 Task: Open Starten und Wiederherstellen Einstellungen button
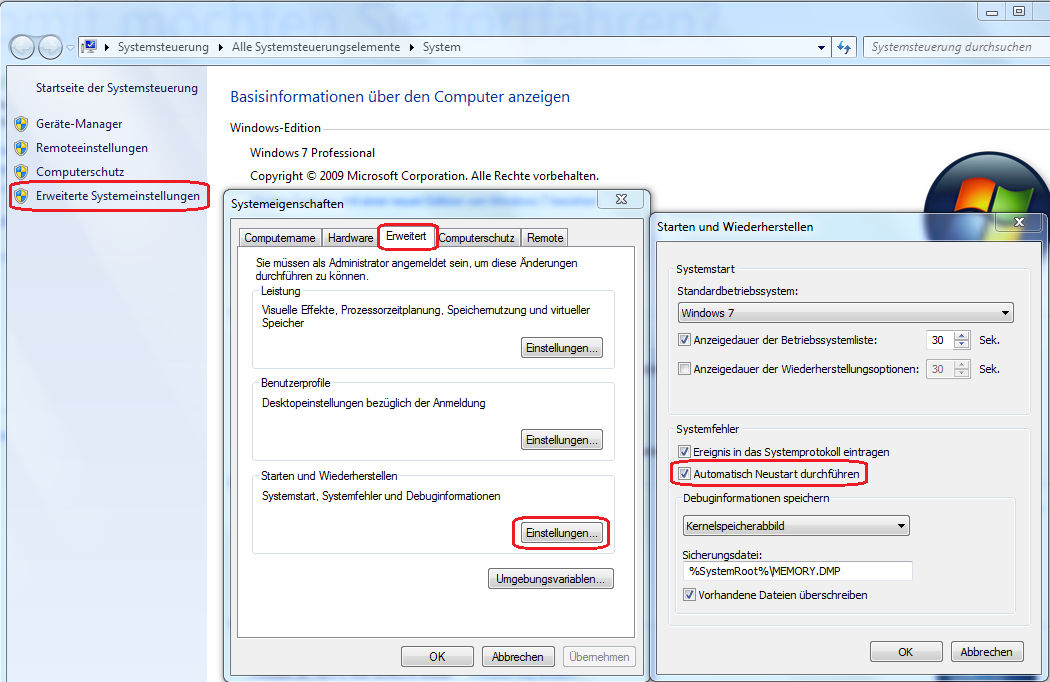click(562, 533)
